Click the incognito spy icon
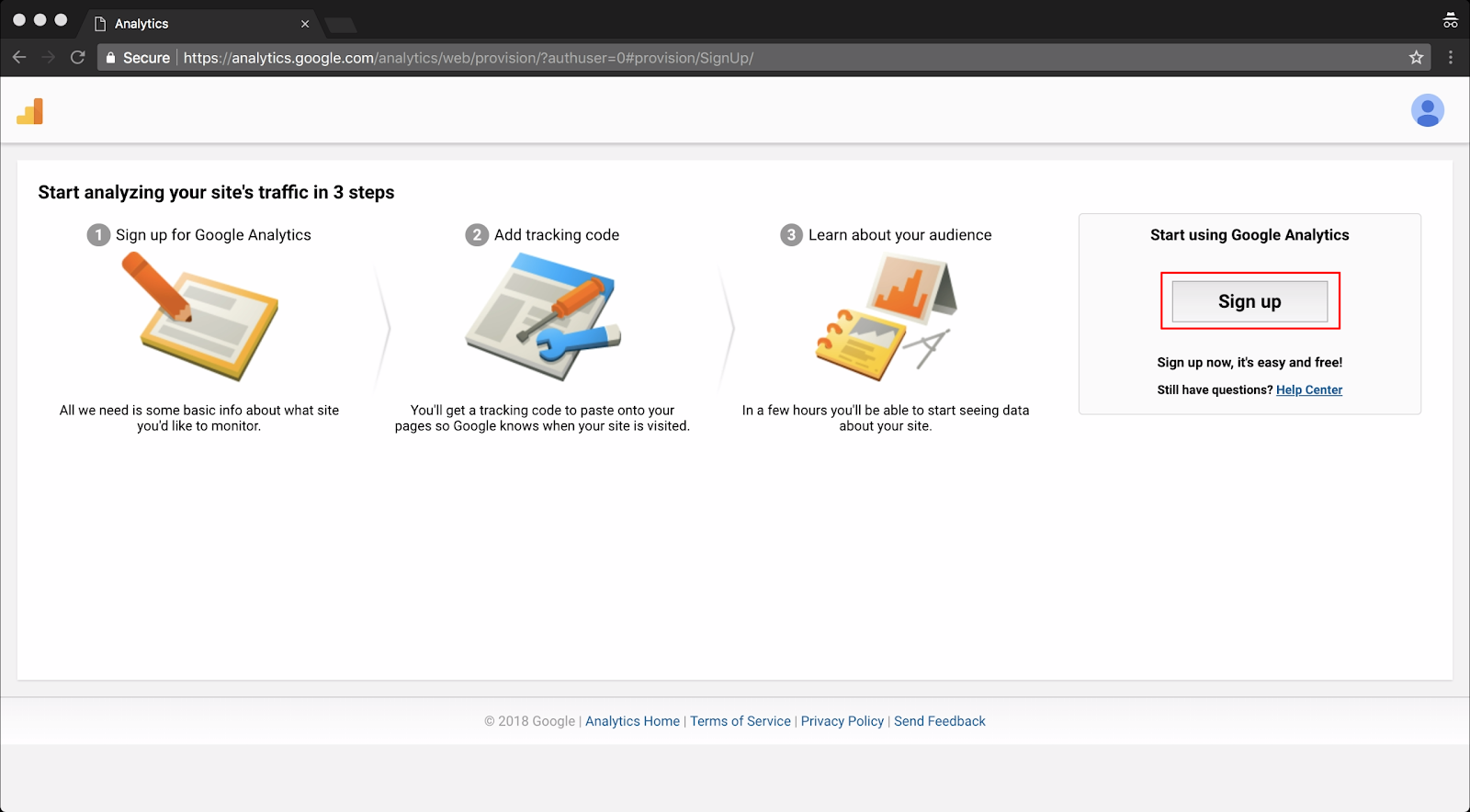This screenshot has height=812, width=1470. (x=1450, y=19)
